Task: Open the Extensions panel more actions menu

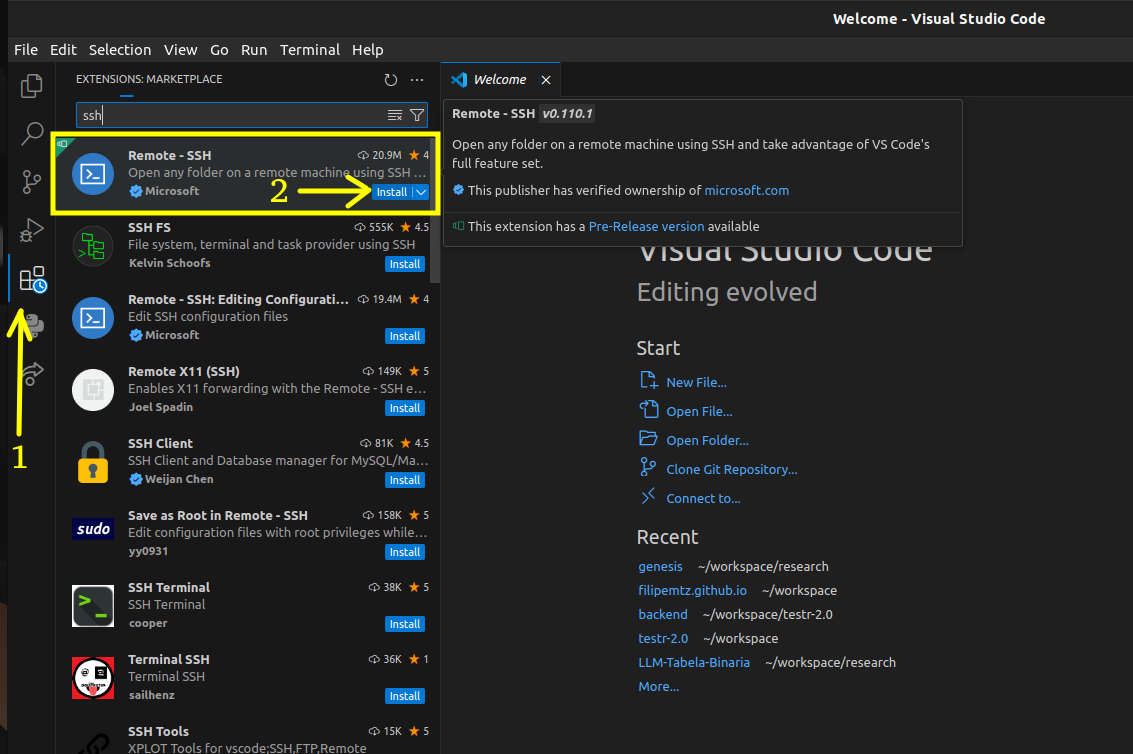Action: coord(417,80)
